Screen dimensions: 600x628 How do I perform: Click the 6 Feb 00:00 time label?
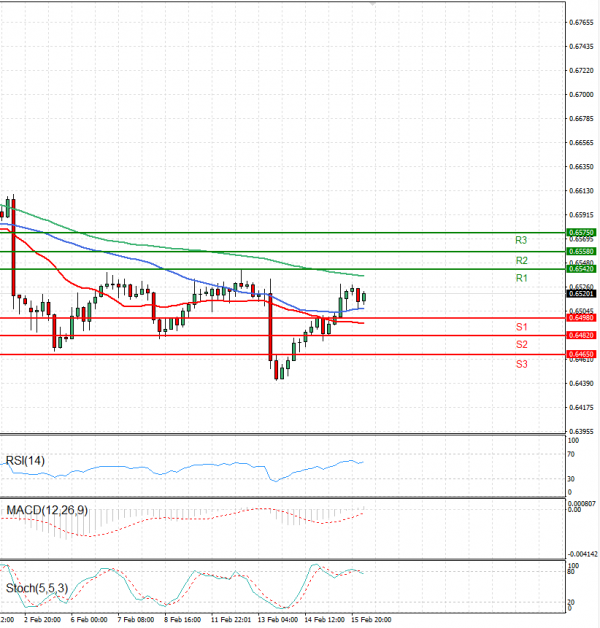tap(89, 620)
